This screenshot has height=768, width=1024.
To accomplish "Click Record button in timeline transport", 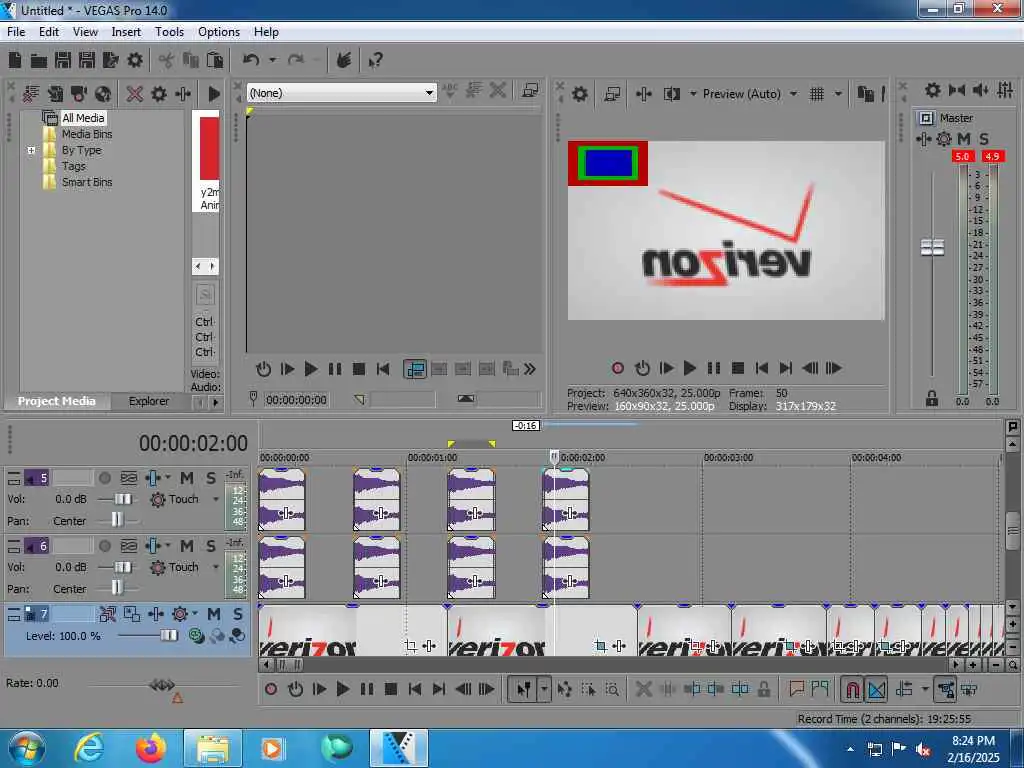I will tap(271, 689).
